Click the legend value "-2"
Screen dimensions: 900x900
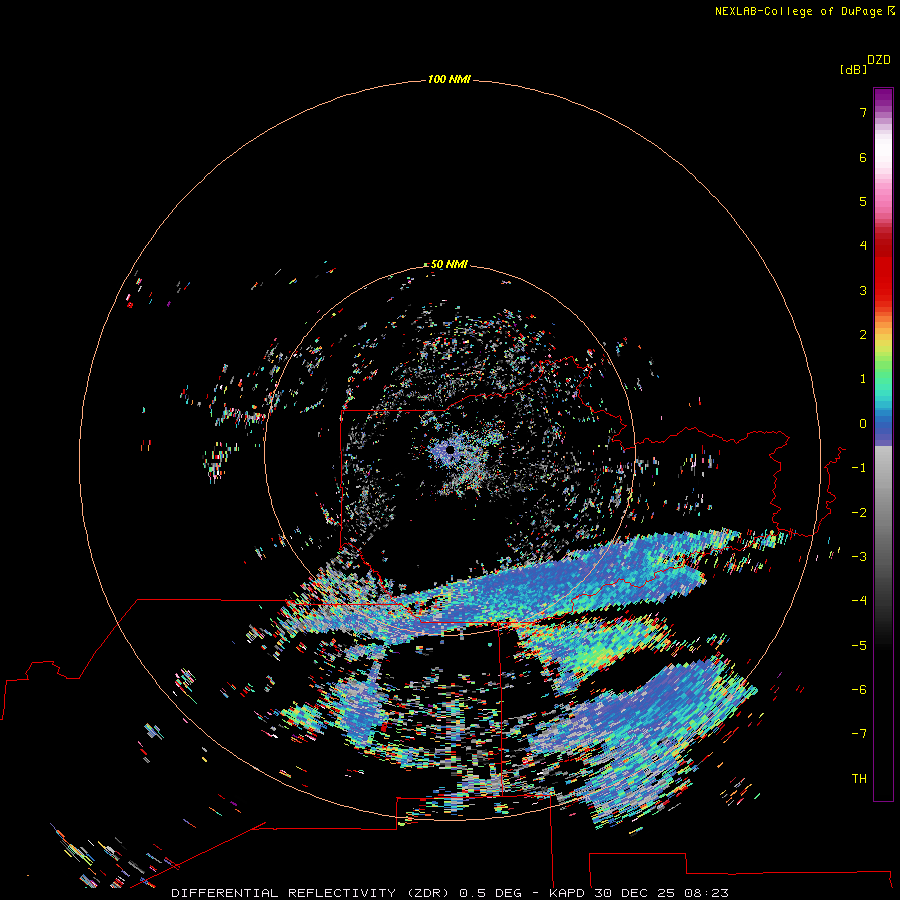point(859,513)
